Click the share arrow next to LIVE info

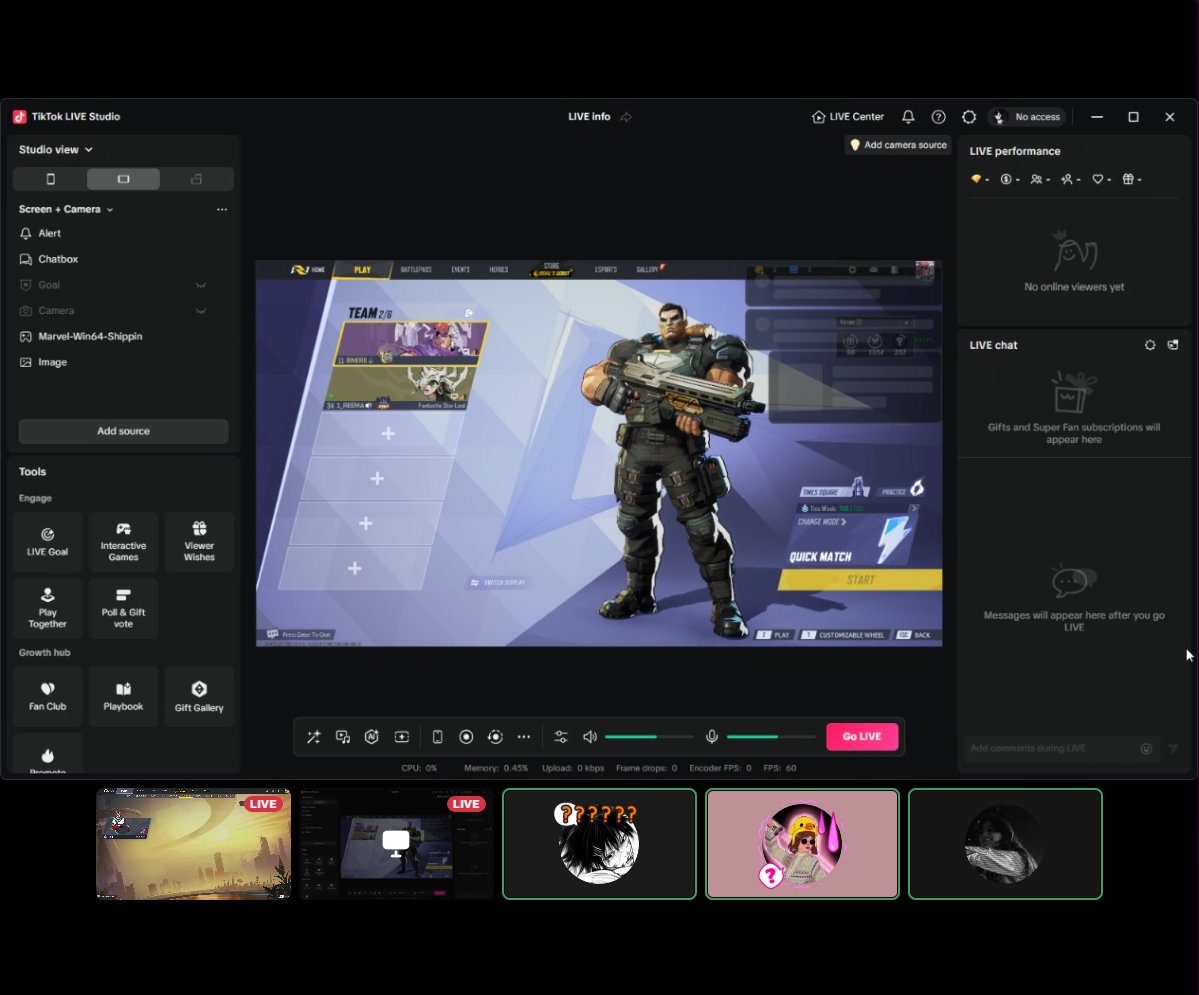click(x=626, y=117)
